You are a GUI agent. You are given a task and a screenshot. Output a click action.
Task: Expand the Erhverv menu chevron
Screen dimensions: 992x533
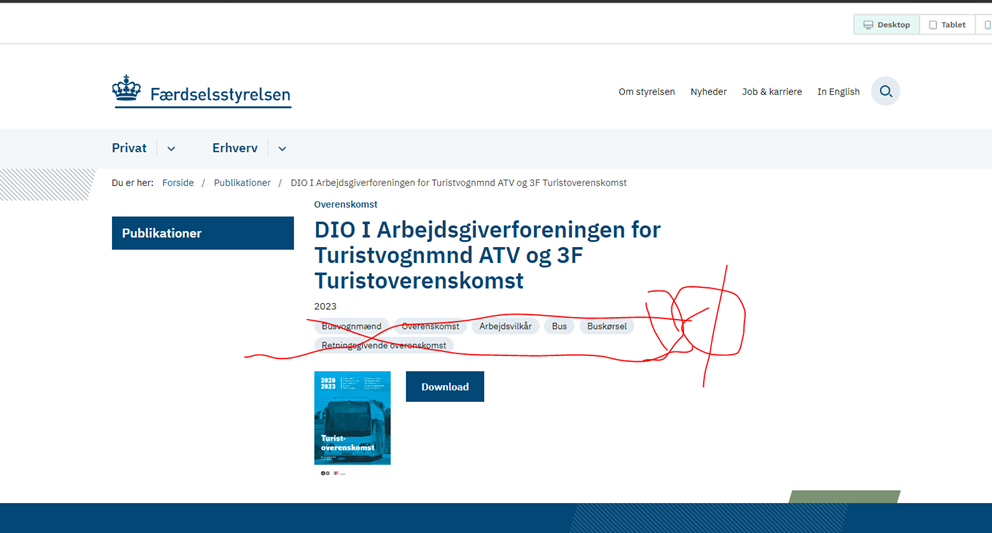point(282,149)
